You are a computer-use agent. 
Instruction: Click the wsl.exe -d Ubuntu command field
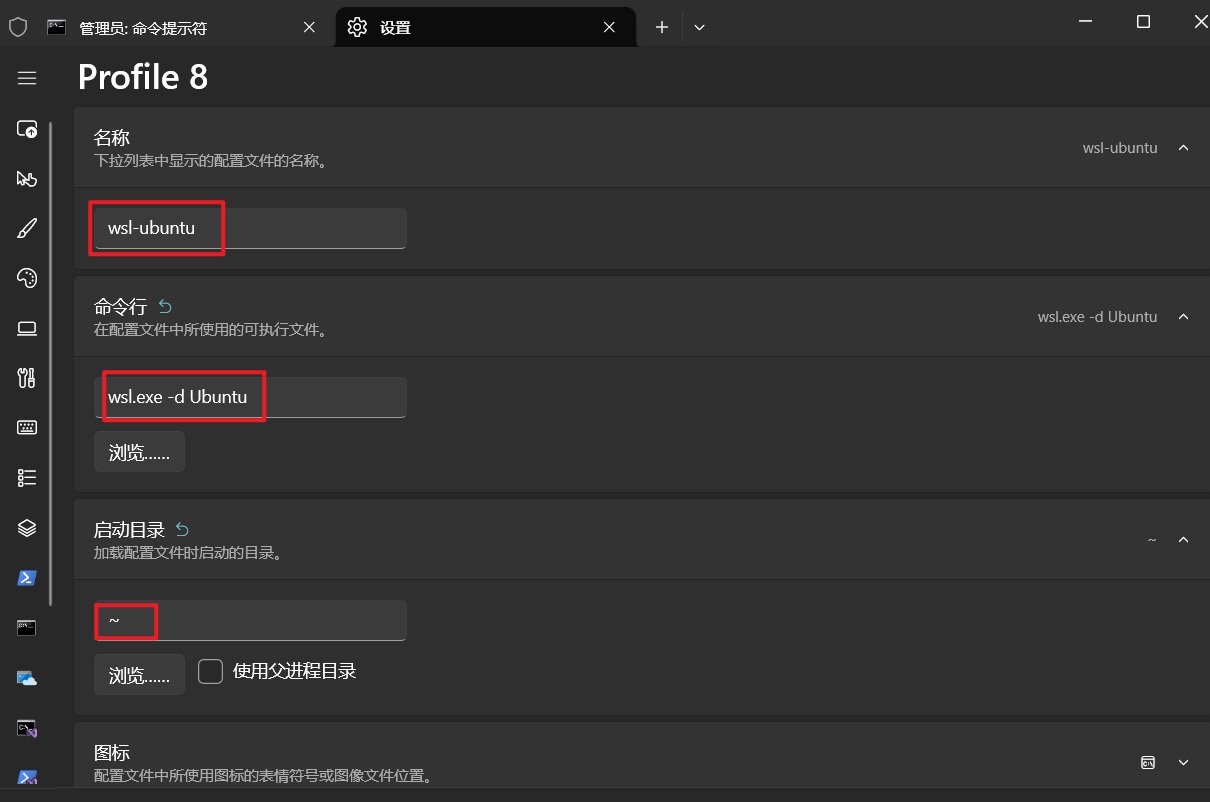pos(250,397)
